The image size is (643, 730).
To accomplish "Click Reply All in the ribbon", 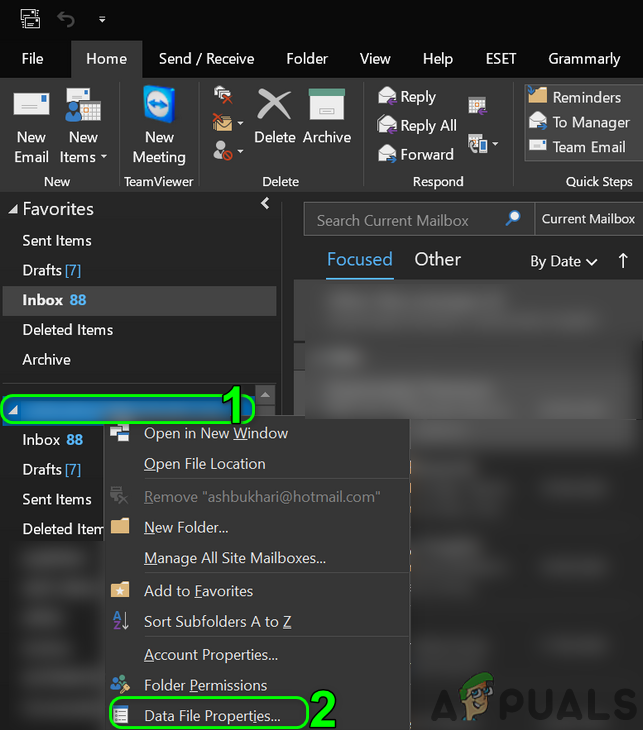I will (x=417, y=125).
